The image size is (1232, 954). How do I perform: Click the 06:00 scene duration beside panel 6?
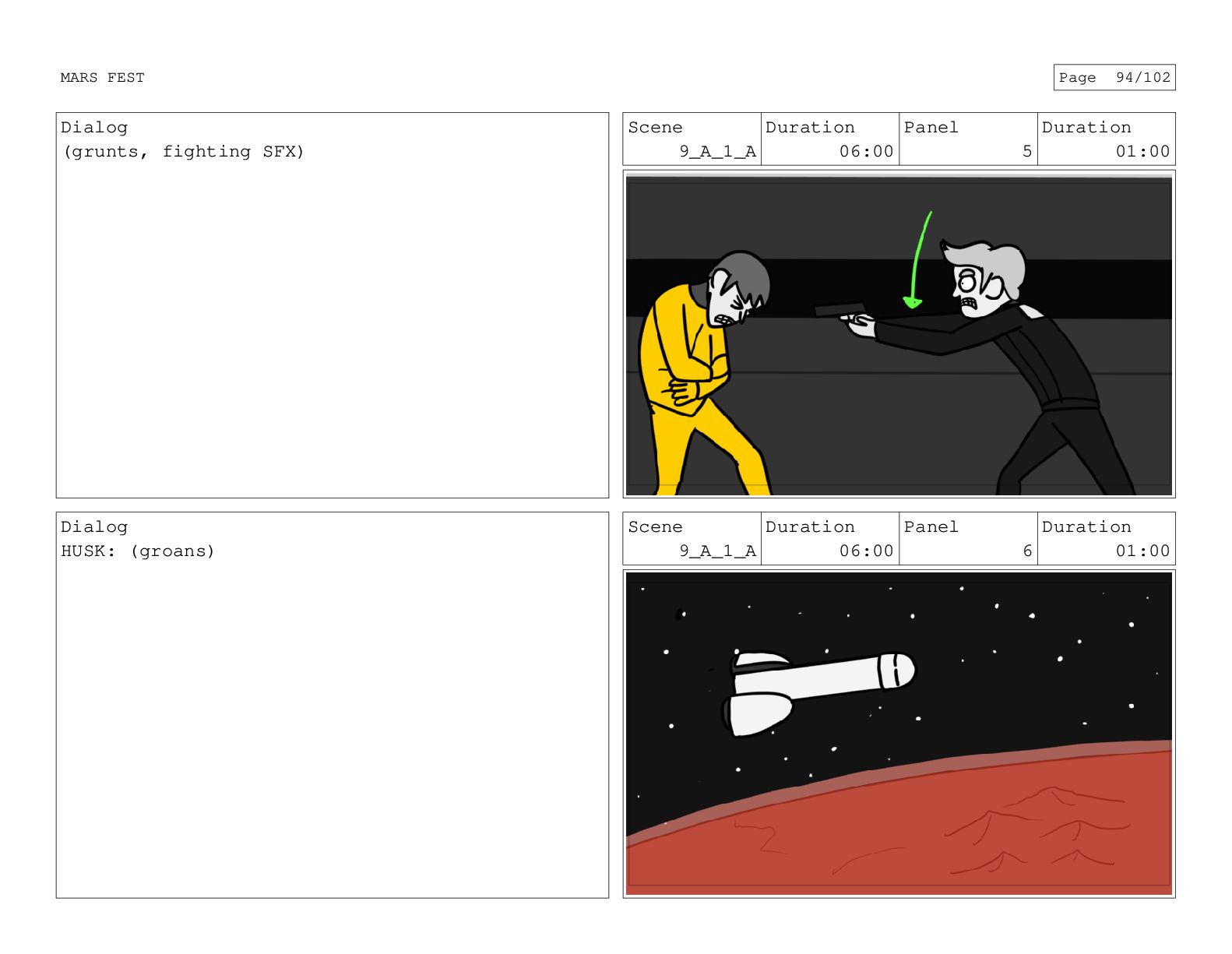[866, 551]
